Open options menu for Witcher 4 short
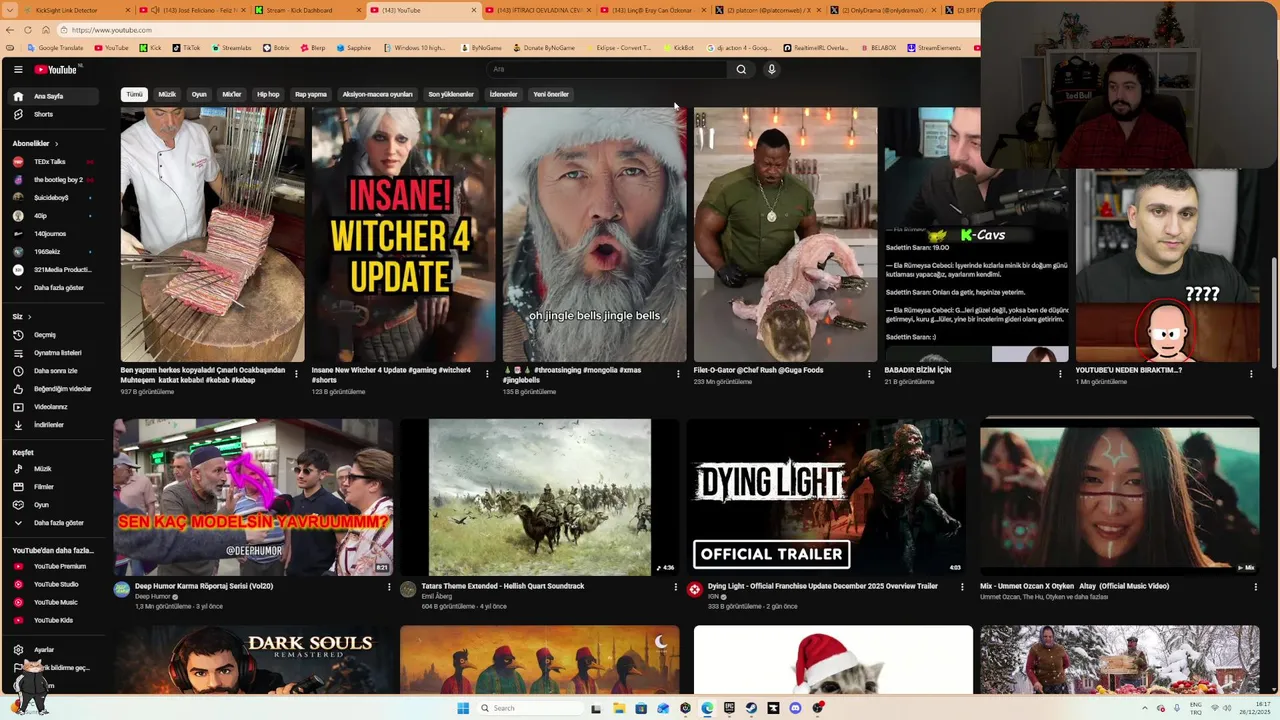The height and width of the screenshot is (720, 1280). coord(487,374)
